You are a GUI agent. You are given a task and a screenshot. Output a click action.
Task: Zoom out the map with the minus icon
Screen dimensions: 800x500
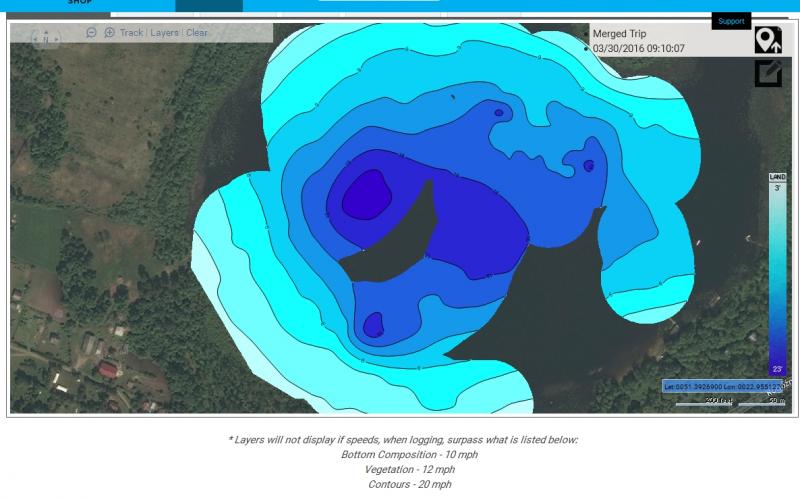tap(92, 33)
